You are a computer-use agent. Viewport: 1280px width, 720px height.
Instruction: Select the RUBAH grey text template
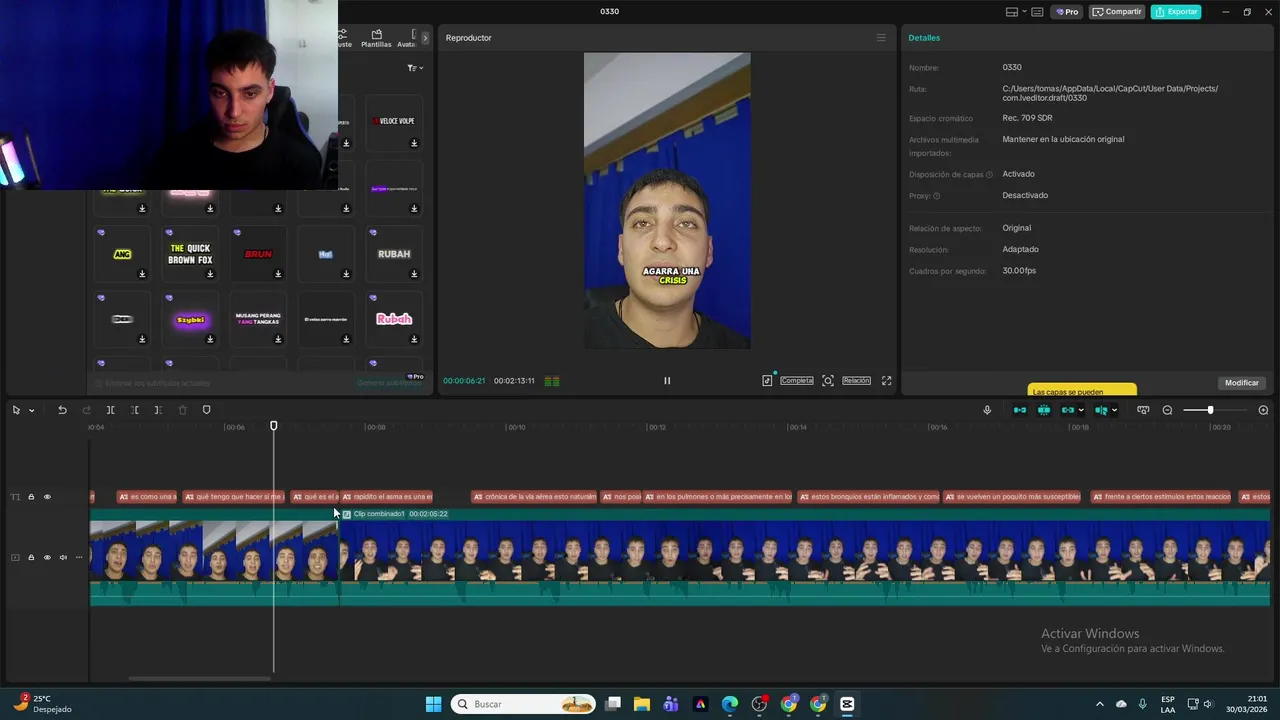pyautogui.click(x=394, y=254)
